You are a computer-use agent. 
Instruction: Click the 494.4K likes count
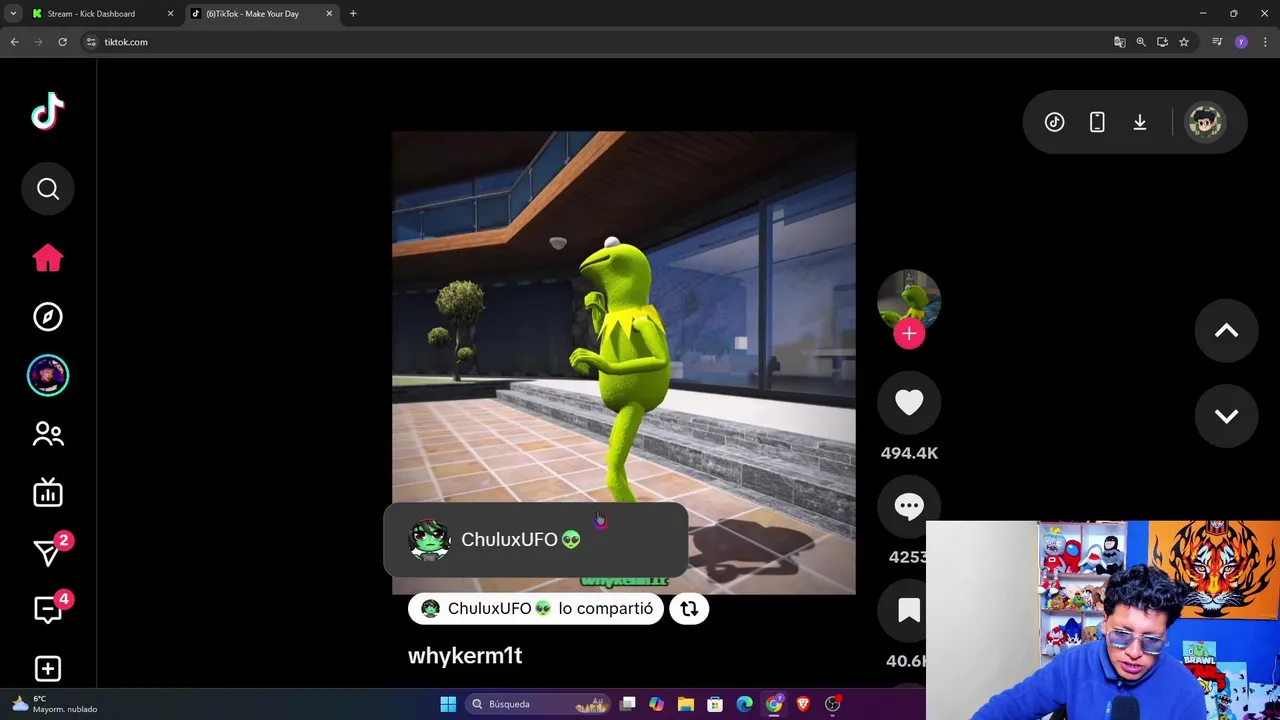909,453
